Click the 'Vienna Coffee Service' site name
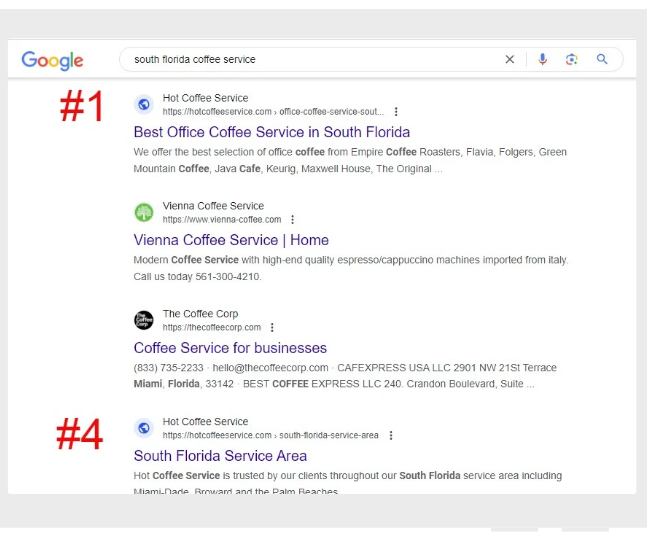Screen dimensions: 647x536 coord(213,205)
